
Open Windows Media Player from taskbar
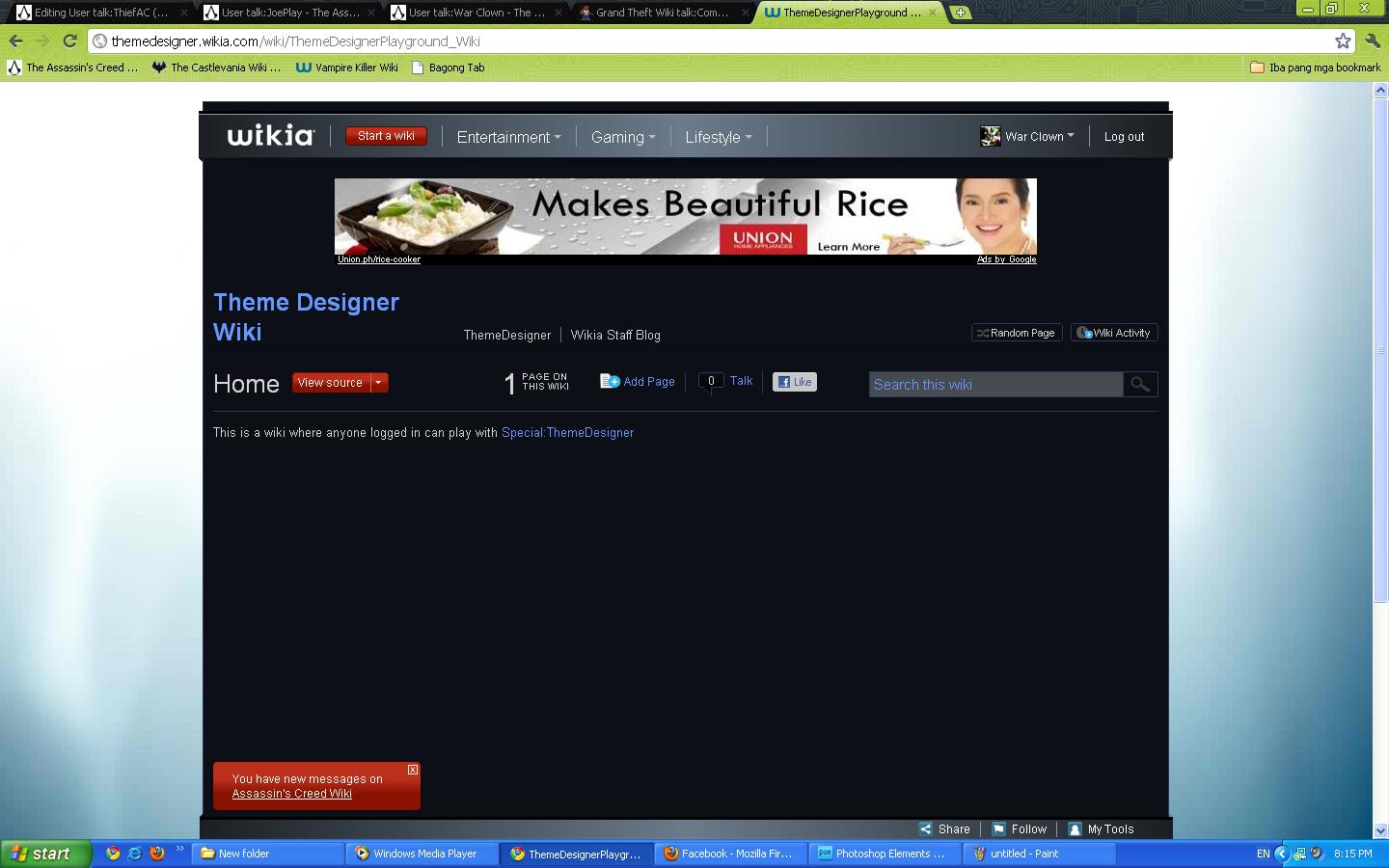tap(423, 854)
